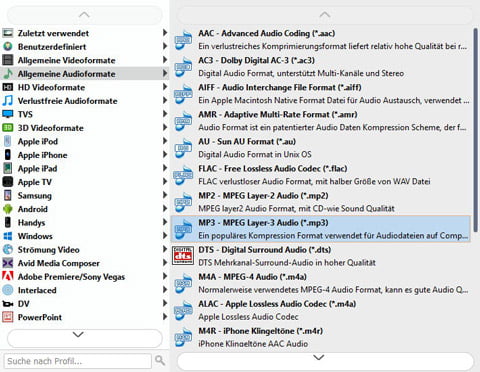Viewport: 480px width, 372px height.
Task: Expand Benutzerdefiniert submenu arrow
Action: click(x=165, y=46)
